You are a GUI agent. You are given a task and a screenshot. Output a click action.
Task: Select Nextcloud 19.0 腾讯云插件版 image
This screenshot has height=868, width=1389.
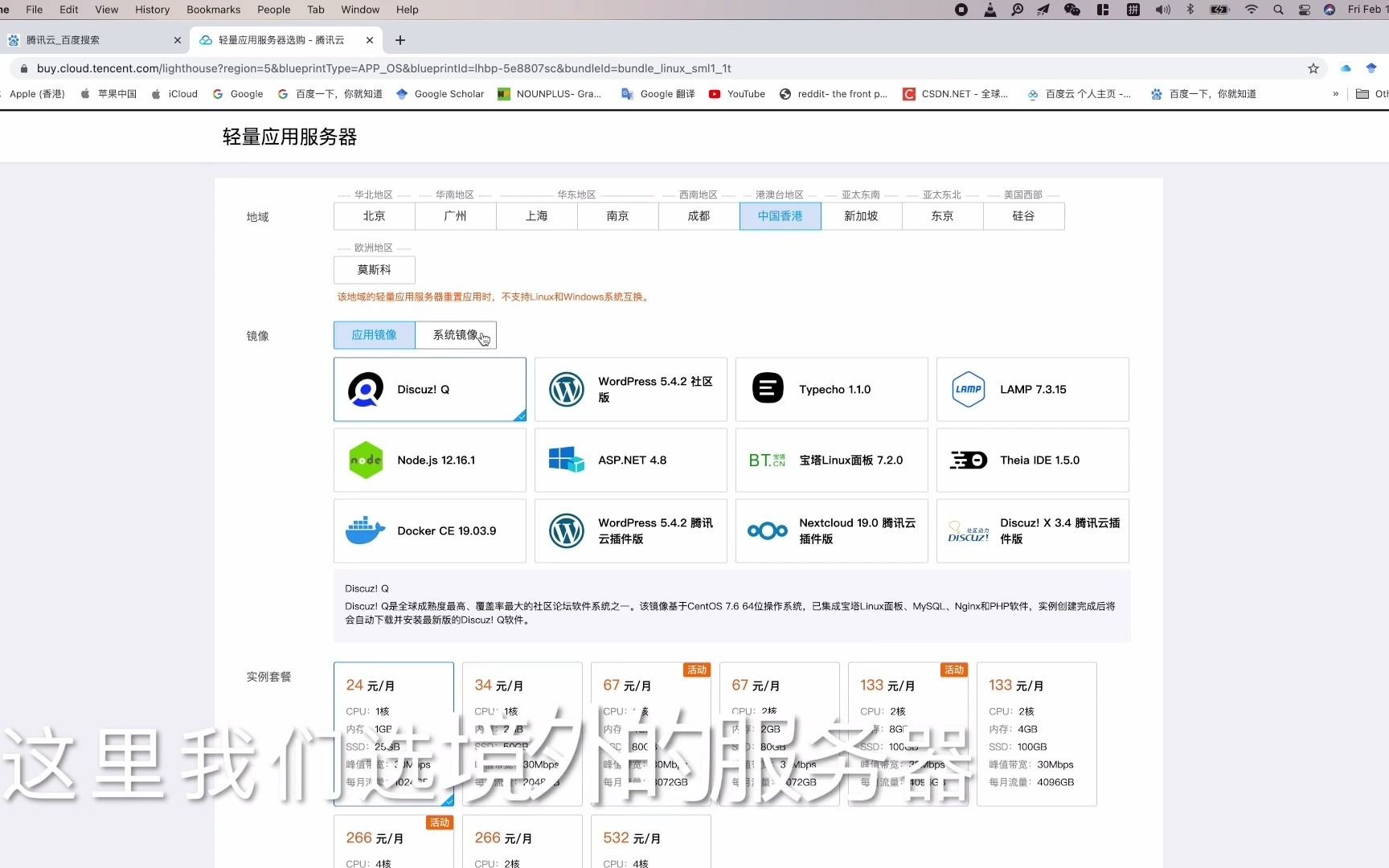(831, 531)
